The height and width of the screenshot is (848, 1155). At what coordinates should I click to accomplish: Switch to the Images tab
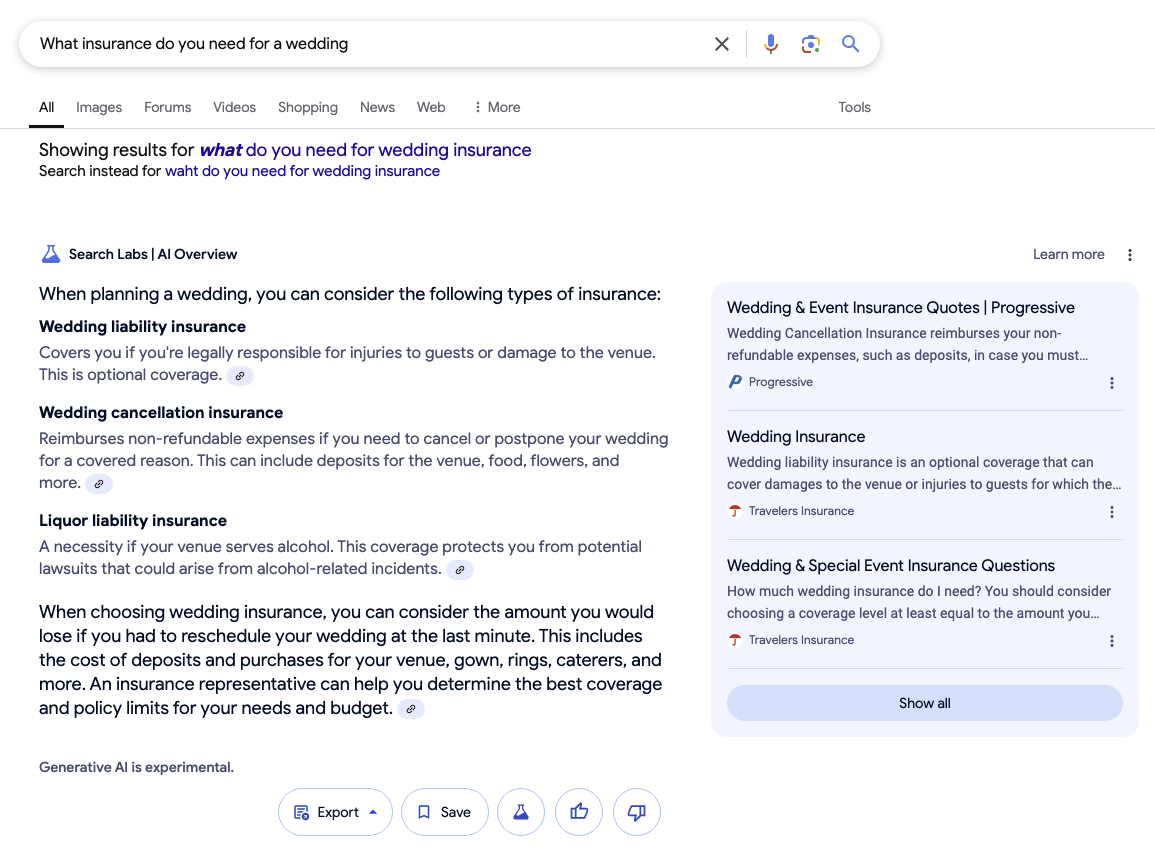pyautogui.click(x=98, y=107)
